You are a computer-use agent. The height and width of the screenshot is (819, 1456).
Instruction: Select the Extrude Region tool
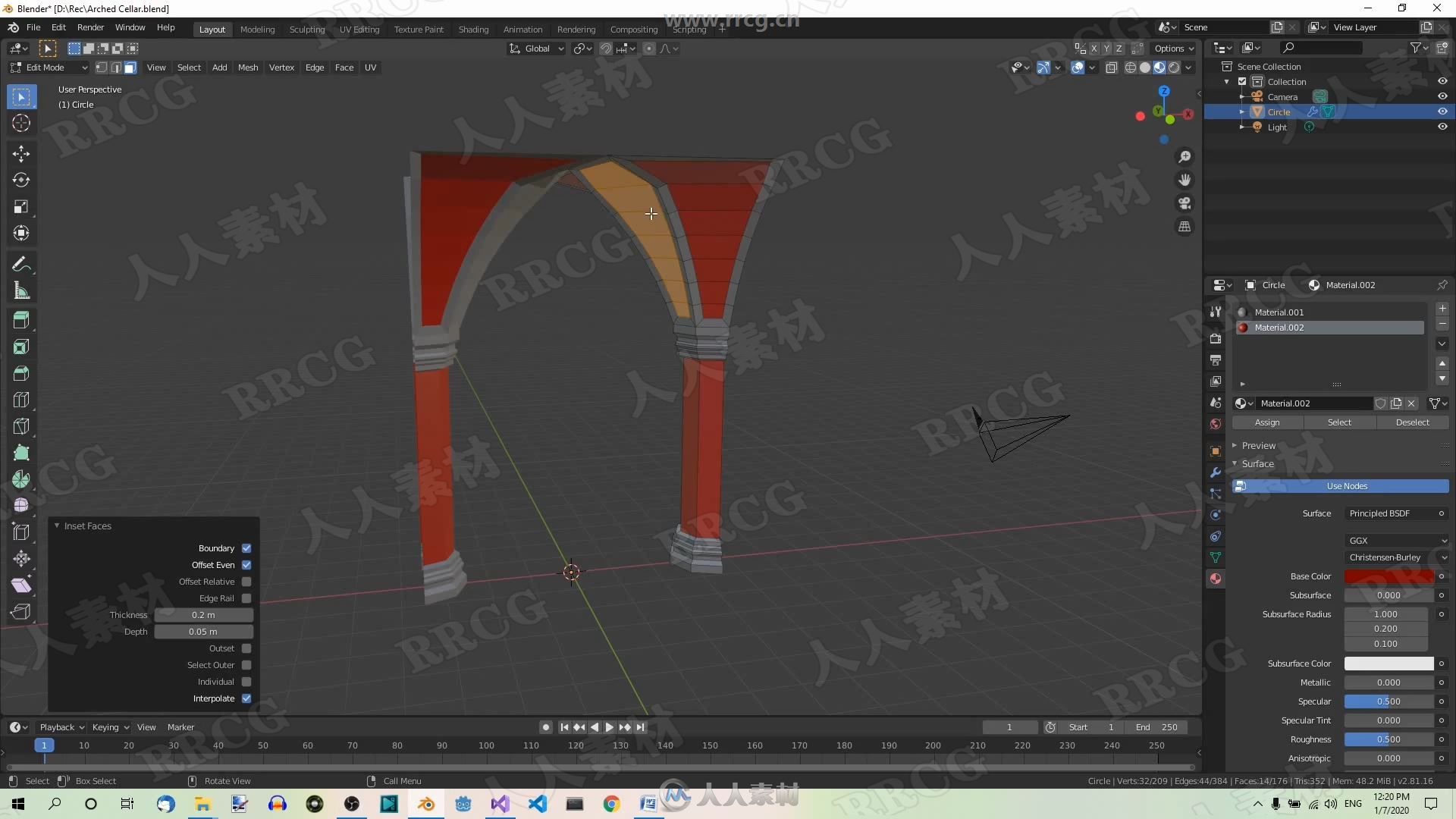pos(21,321)
